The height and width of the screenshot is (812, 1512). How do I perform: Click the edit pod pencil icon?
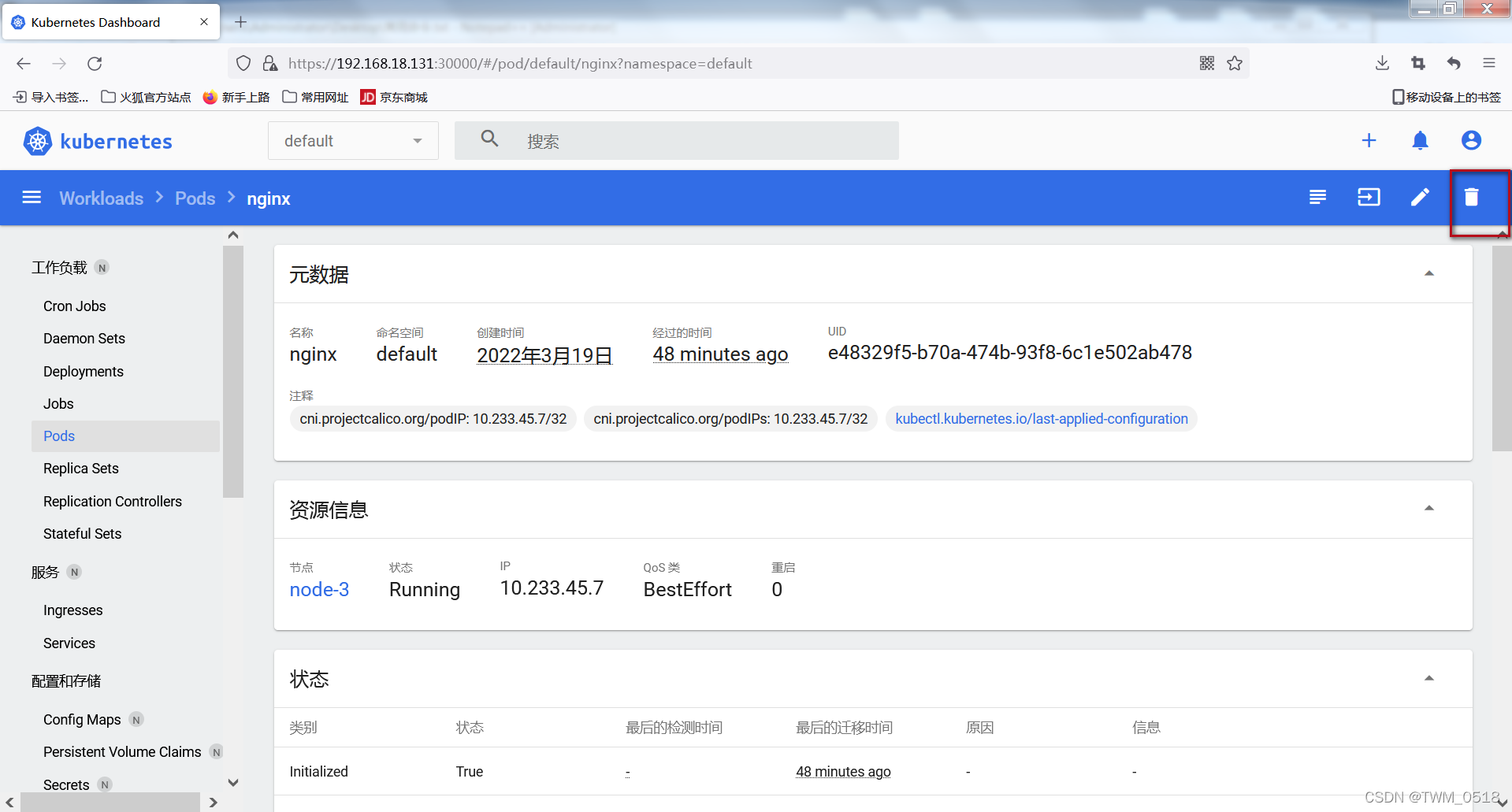pos(1420,198)
